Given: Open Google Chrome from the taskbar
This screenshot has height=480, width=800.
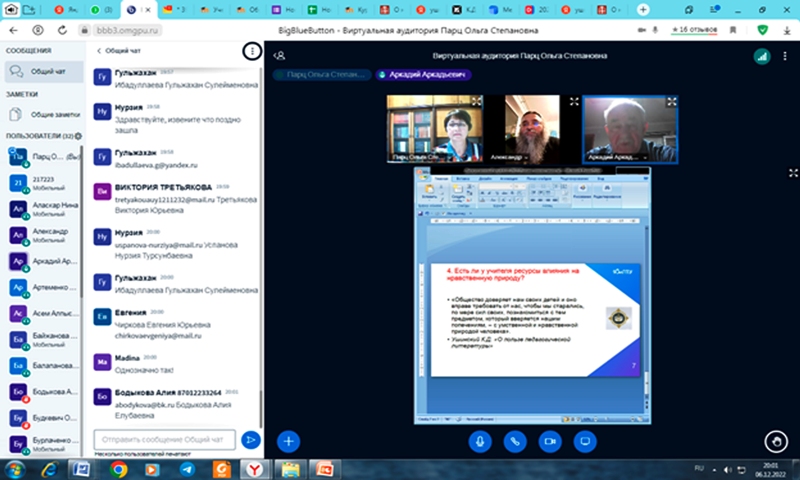Looking at the screenshot, I should pos(118,469).
